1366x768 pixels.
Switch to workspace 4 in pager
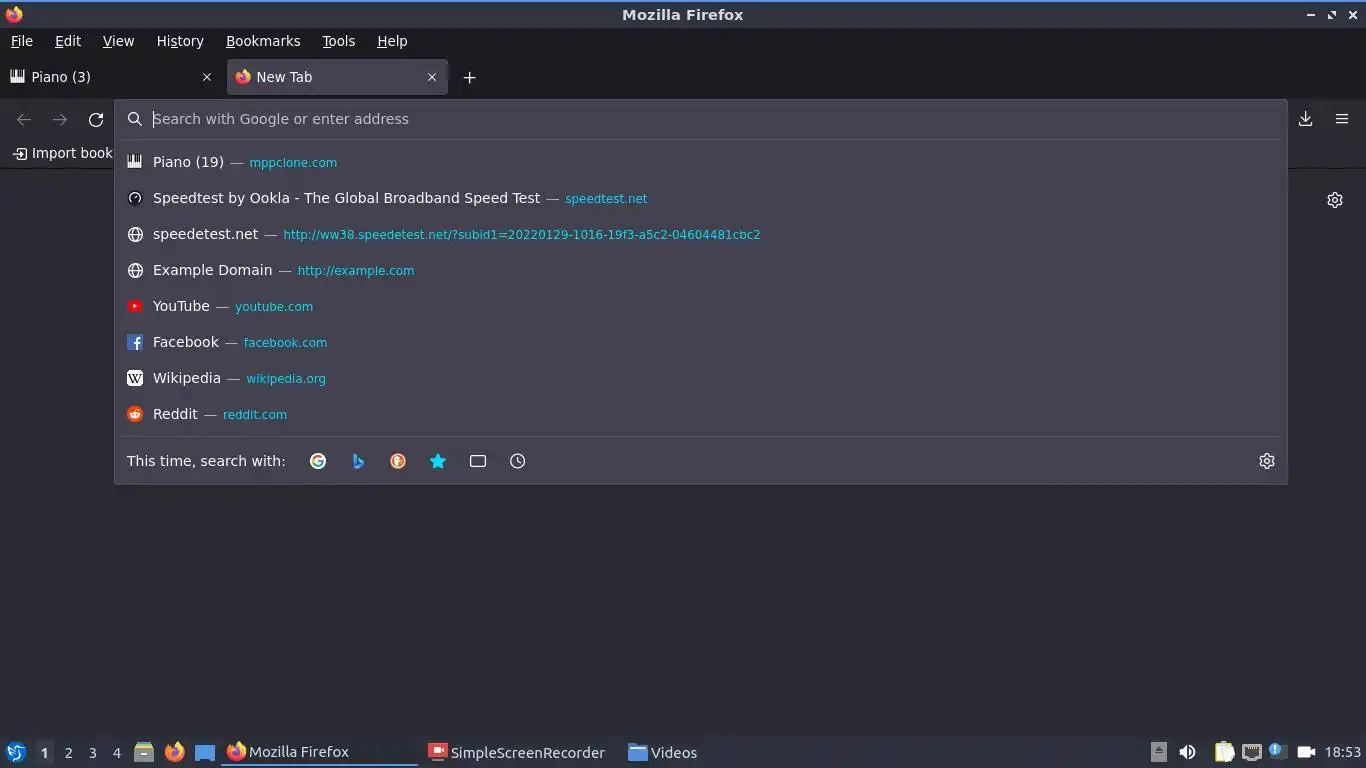(x=116, y=753)
